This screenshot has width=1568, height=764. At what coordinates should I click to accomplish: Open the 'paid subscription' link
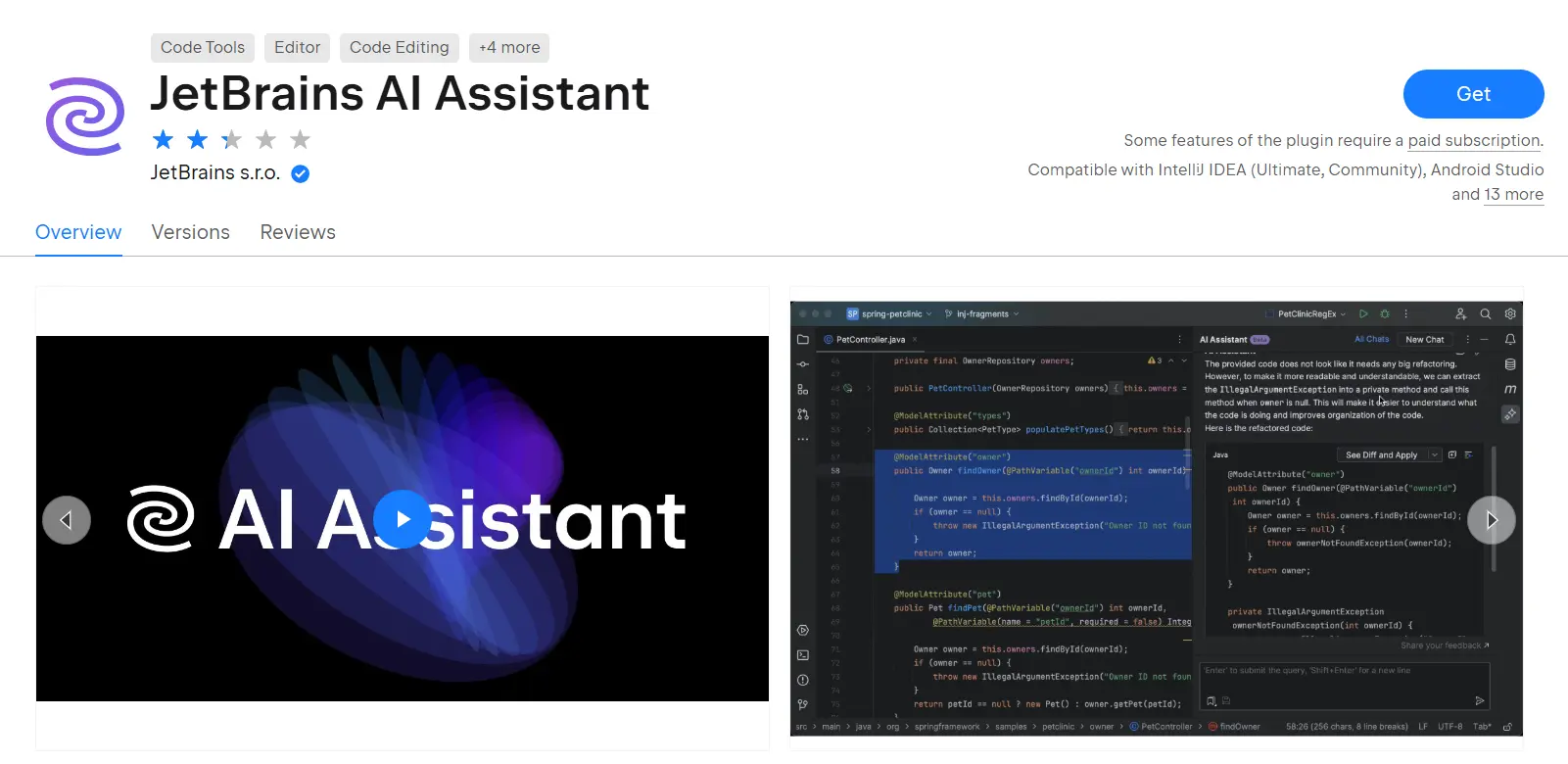[1474, 141]
